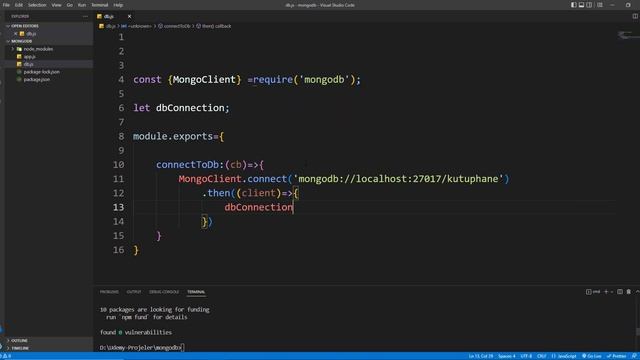This screenshot has width=640, height=360.
Task: Click UTF-8 encoding in status bar
Action: [x=526, y=356]
